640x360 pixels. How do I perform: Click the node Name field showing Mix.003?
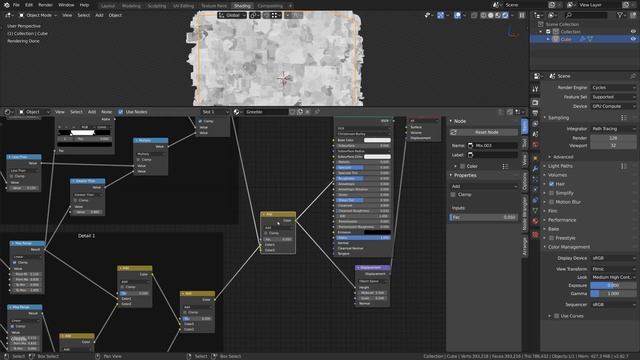click(492, 145)
